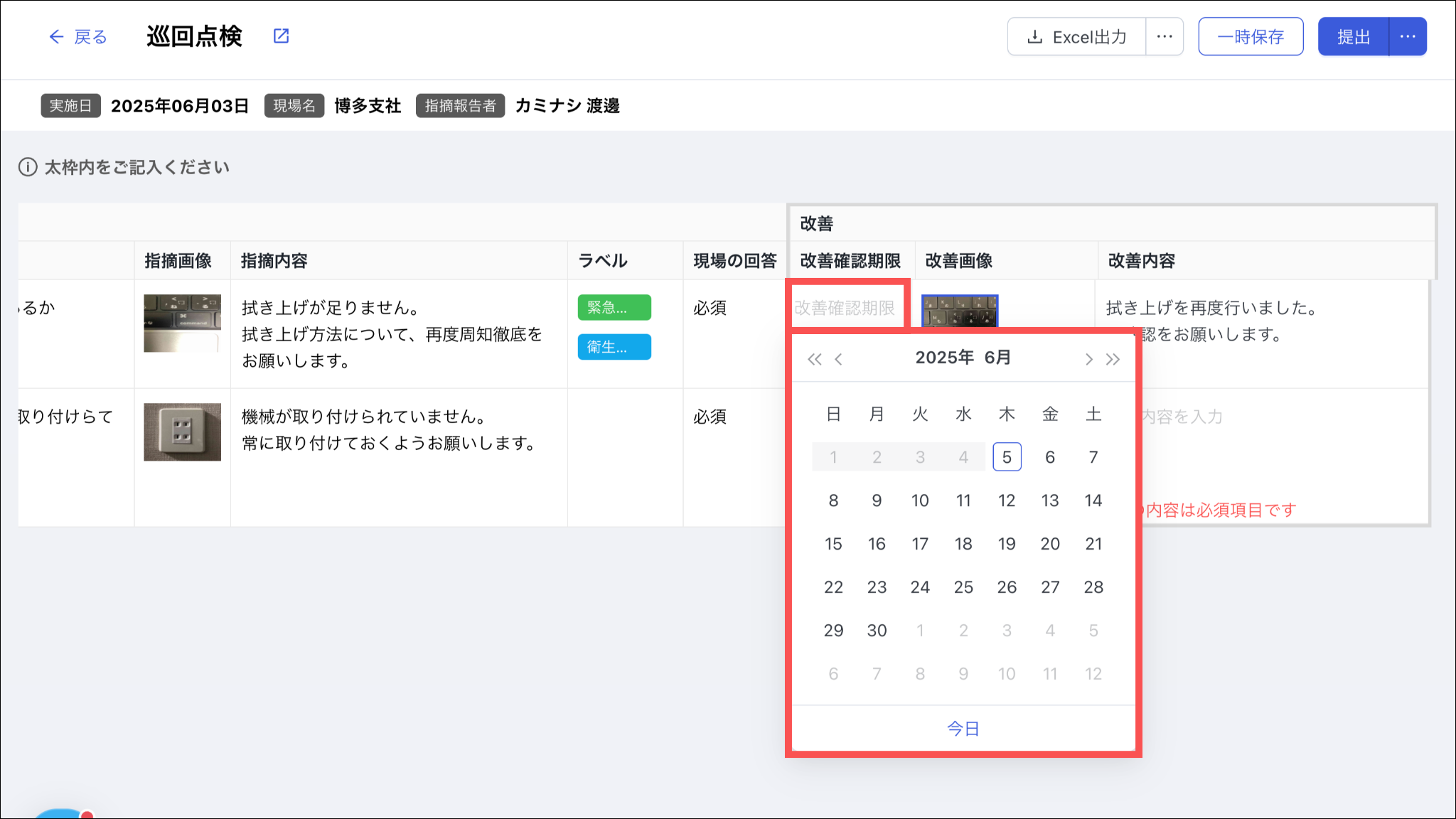Click the blue 衛生 label tag
Image resolution: width=1456 pixels, height=819 pixels.
(x=614, y=347)
